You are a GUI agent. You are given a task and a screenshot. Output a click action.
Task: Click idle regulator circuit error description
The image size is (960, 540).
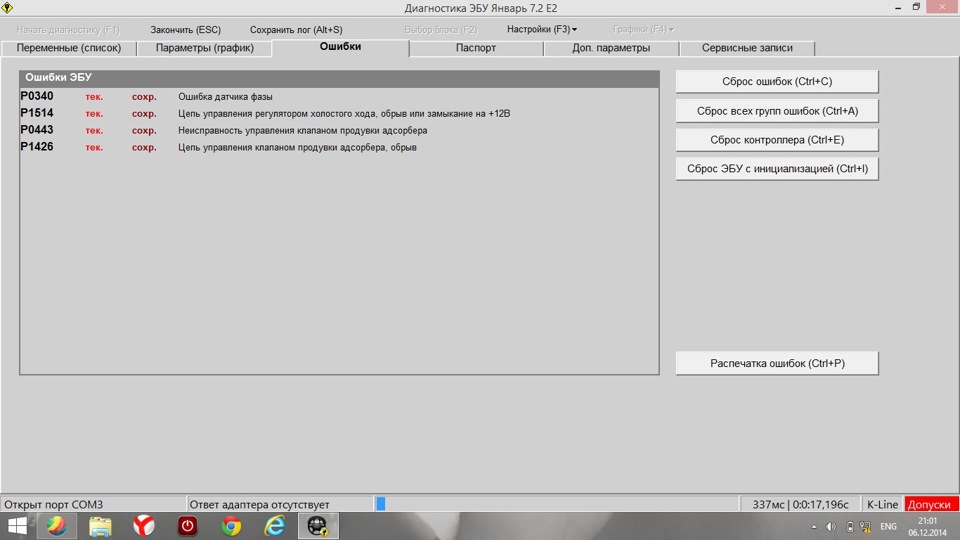pos(344,113)
